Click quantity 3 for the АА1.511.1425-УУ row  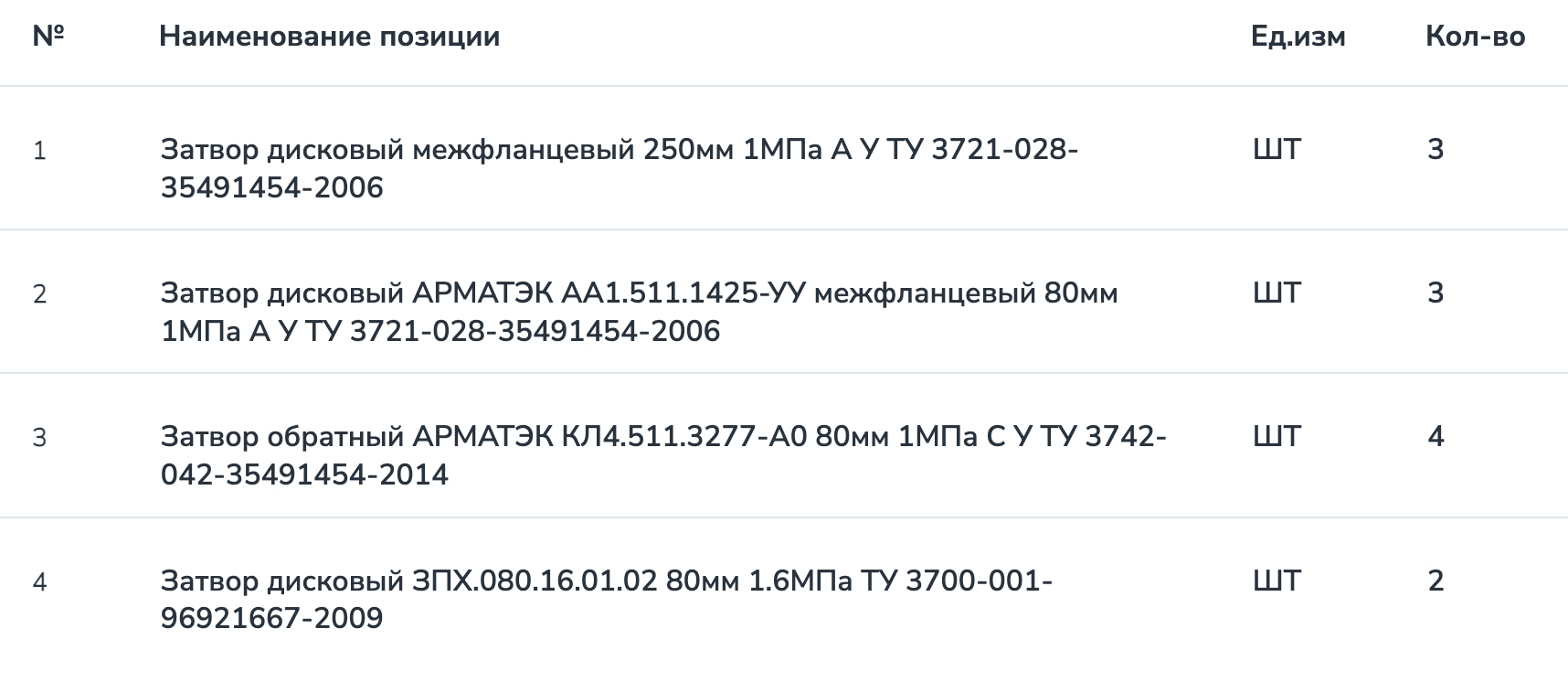coord(1436,293)
